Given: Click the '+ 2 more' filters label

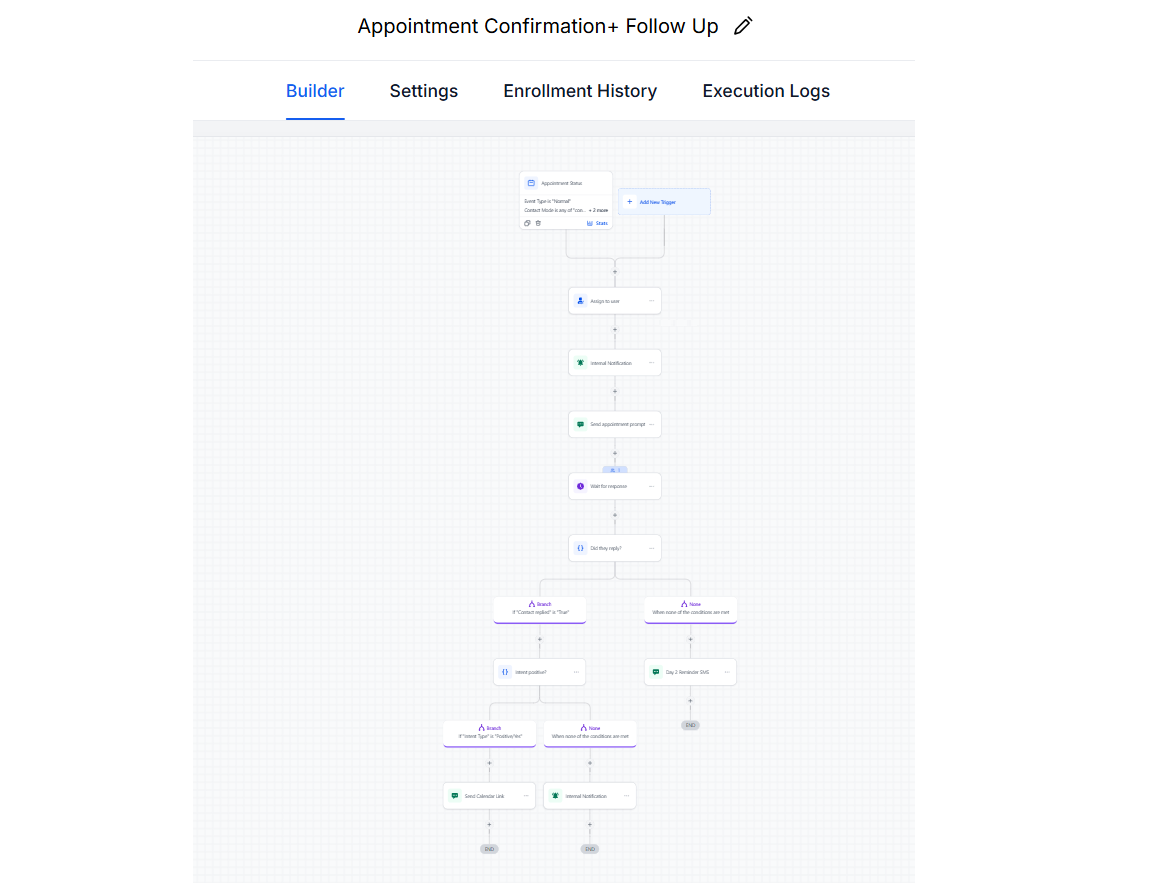Looking at the screenshot, I should (x=599, y=210).
